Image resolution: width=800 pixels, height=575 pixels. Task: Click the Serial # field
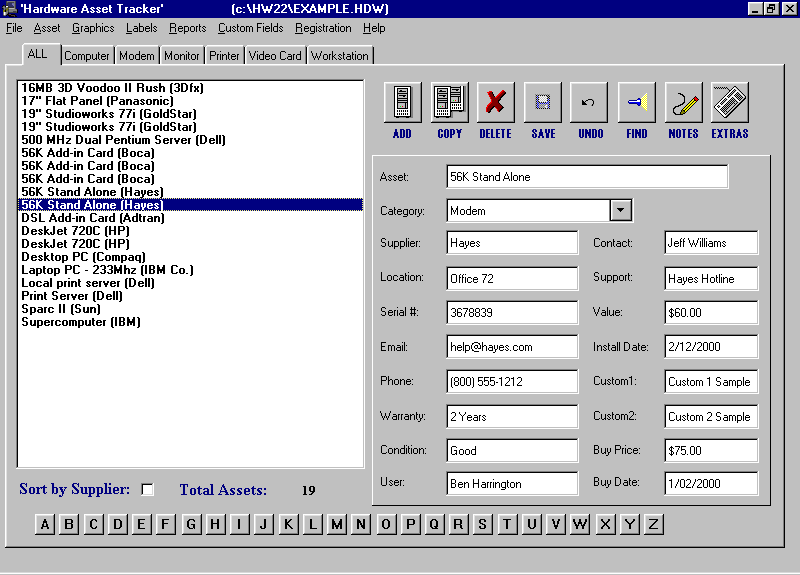512,312
